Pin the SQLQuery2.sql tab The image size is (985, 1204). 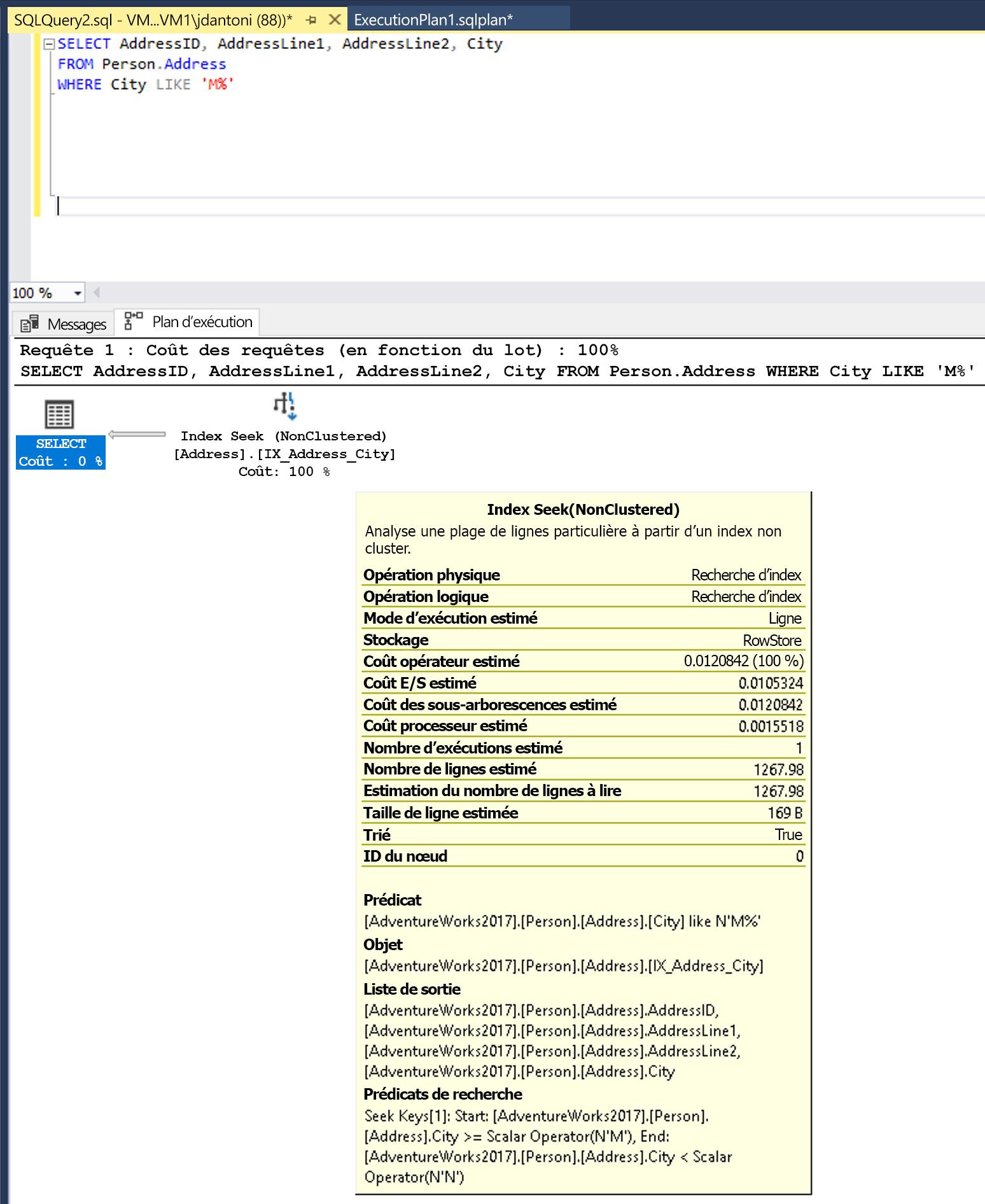311,20
